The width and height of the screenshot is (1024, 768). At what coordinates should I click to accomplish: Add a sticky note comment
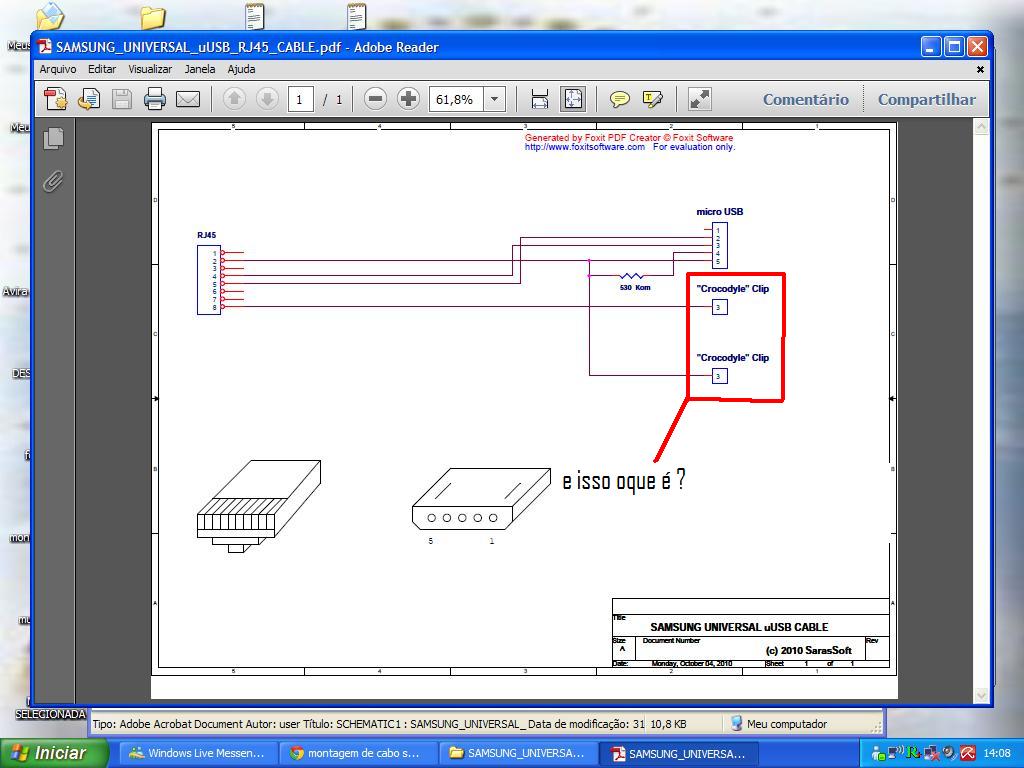620,99
